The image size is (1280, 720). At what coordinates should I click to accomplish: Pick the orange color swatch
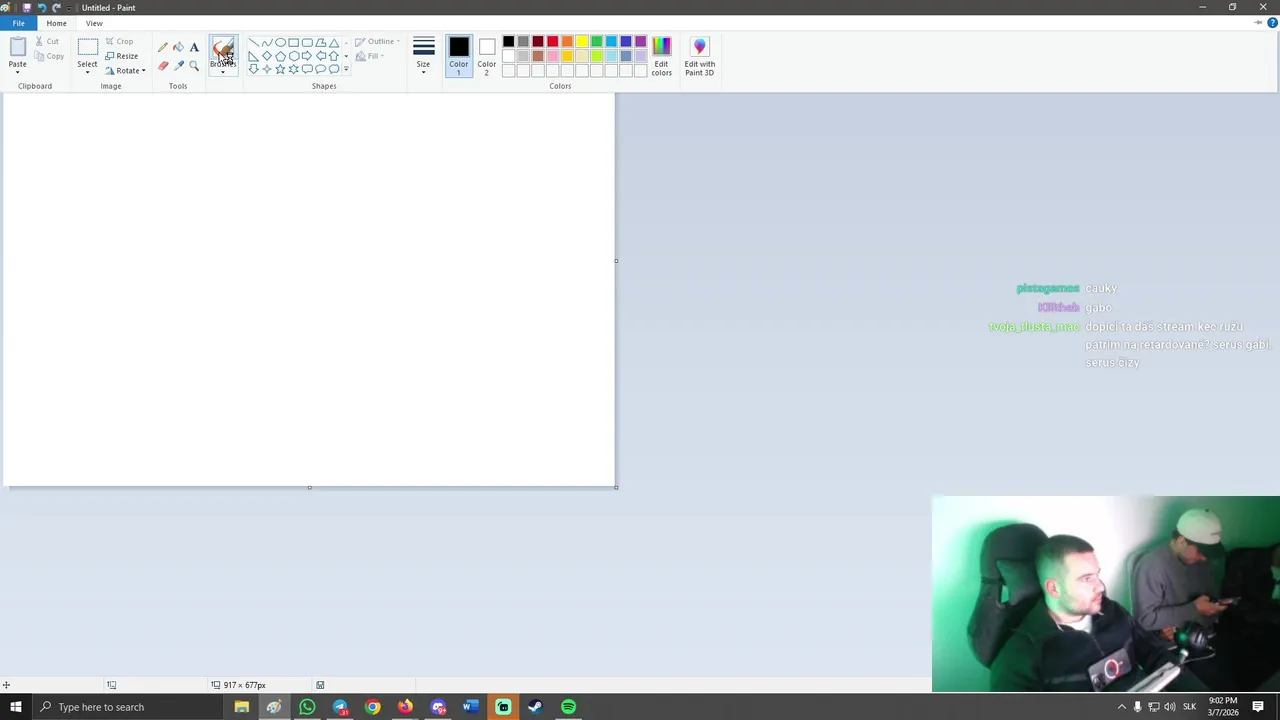(567, 42)
